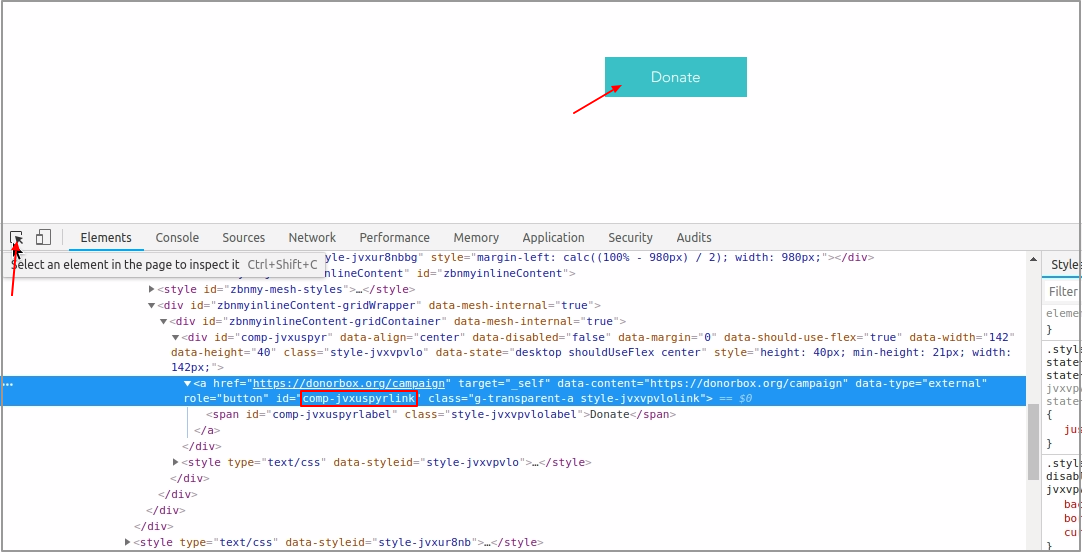Open the Memory tab

click(x=476, y=237)
